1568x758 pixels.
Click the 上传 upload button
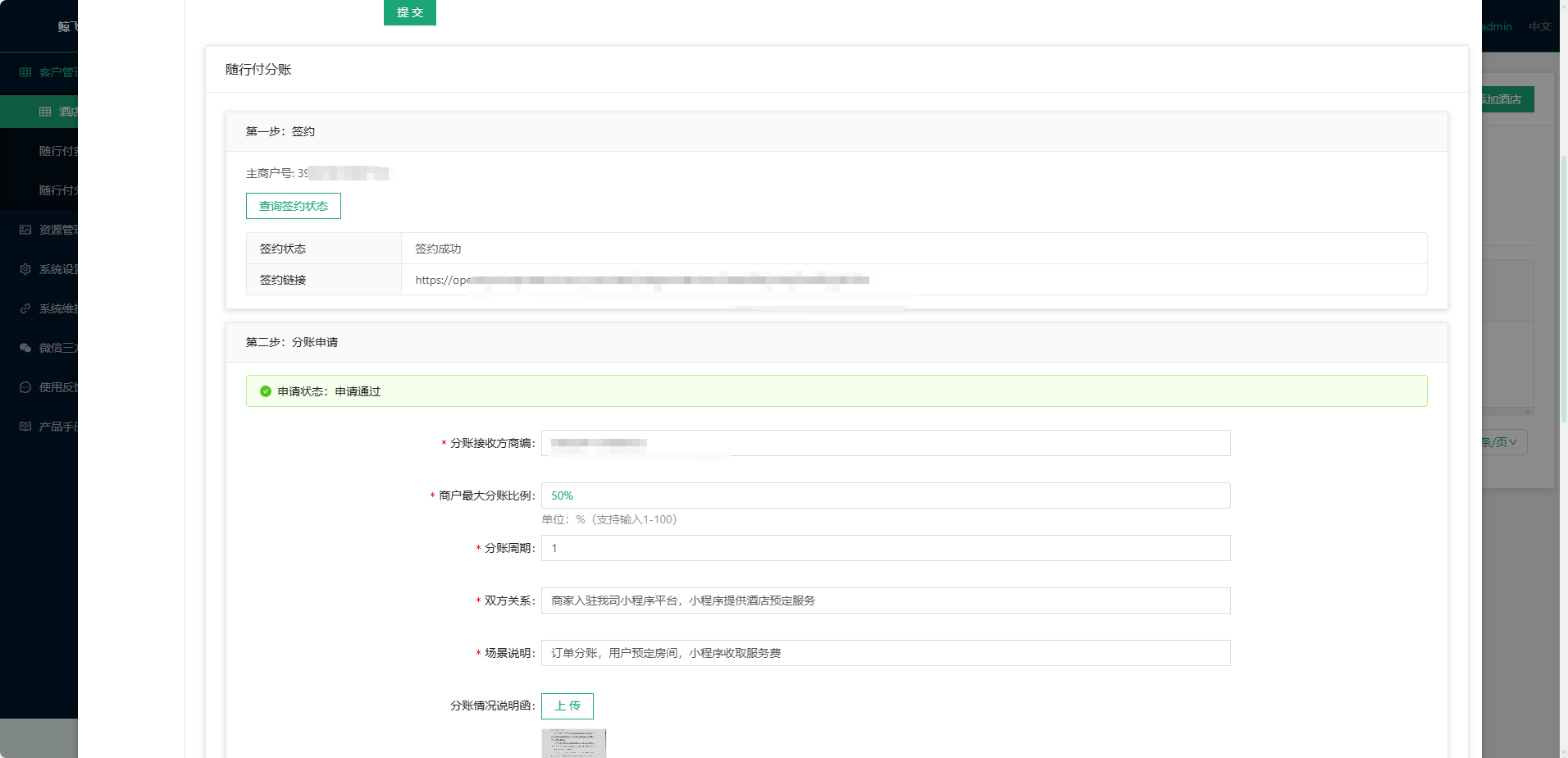pyautogui.click(x=567, y=705)
